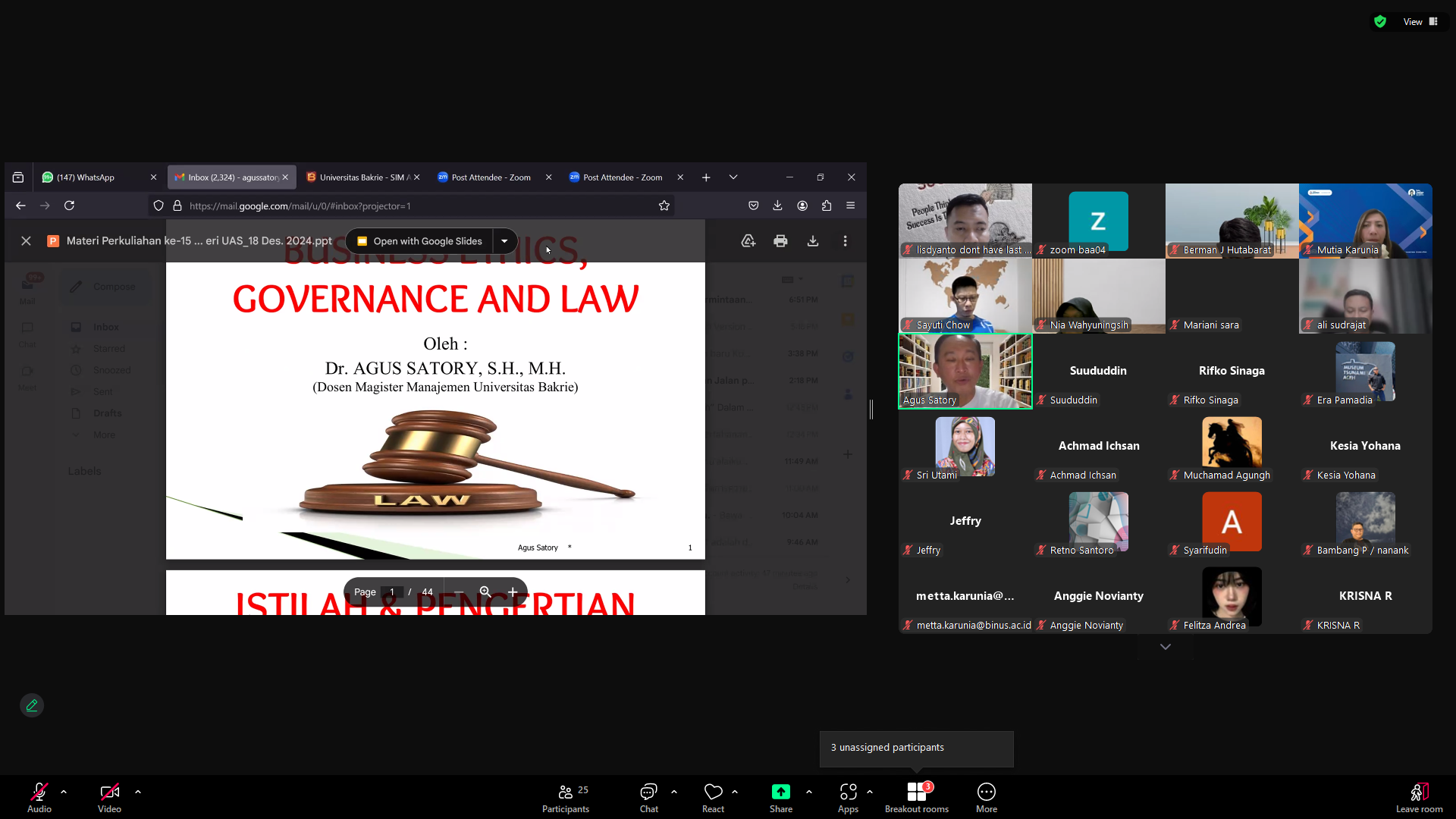Open the Zoom Apps panel
Viewport: 1456px width, 819px height.
[x=848, y=797]
